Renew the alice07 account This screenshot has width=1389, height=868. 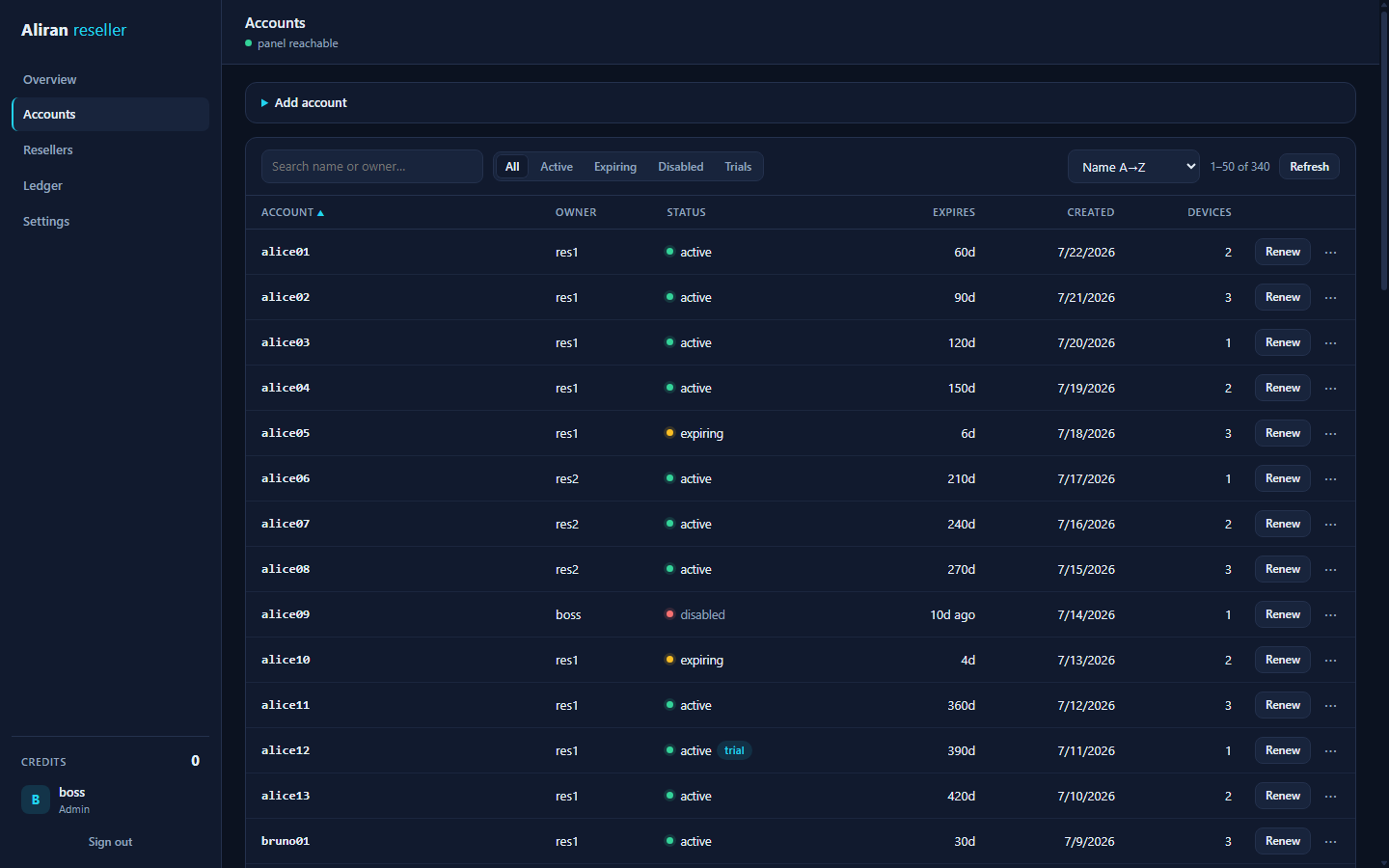pos(1283,524)
